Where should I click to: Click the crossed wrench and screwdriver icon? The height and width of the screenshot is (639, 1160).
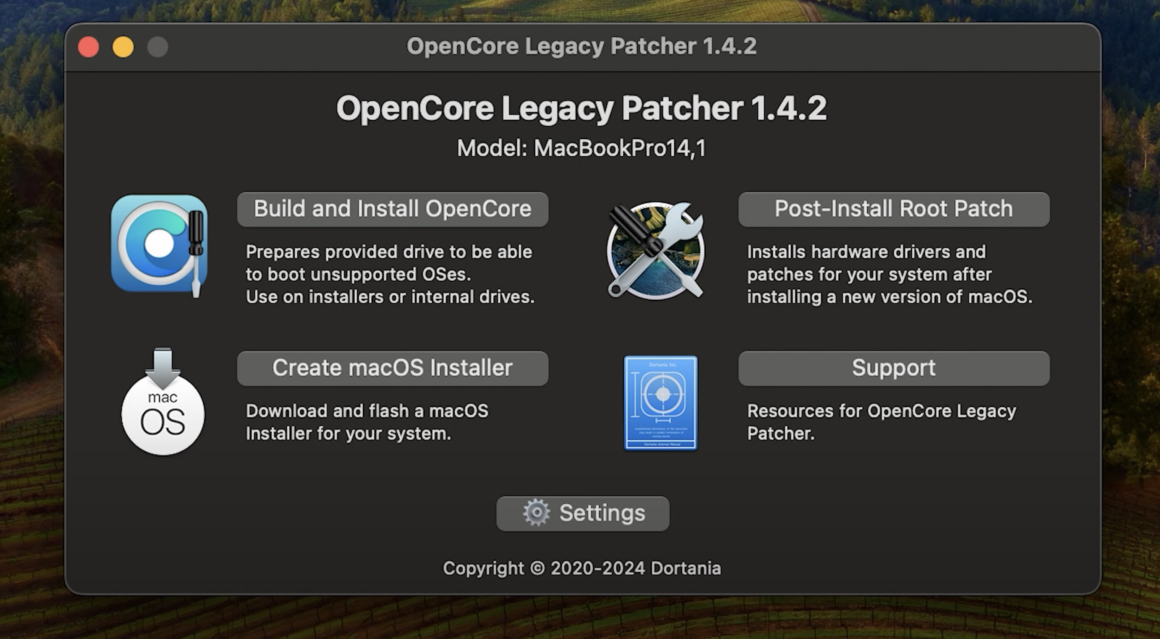tap(655, 251)
